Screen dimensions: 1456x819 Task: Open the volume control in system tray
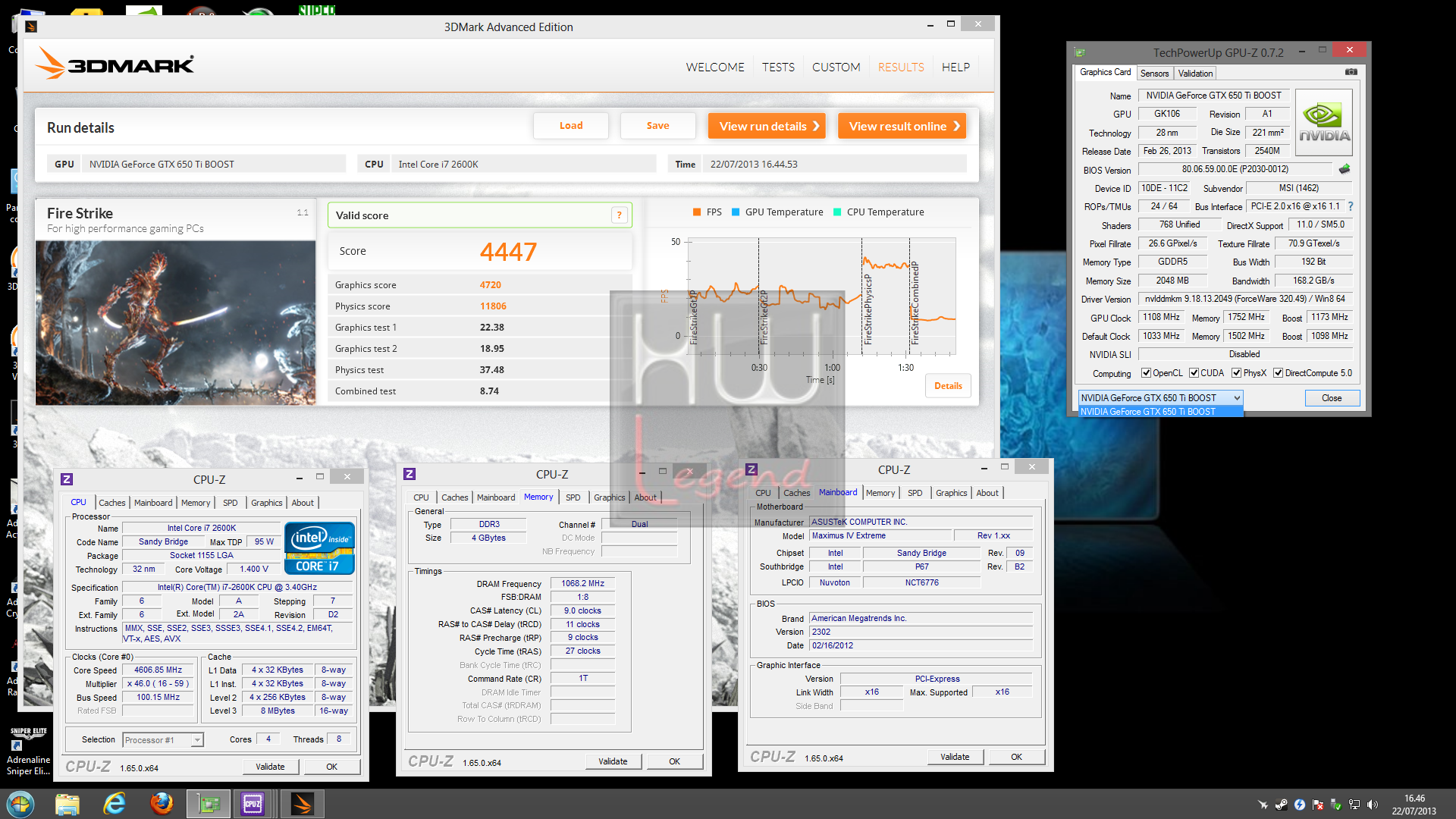tap(1373, 805)
